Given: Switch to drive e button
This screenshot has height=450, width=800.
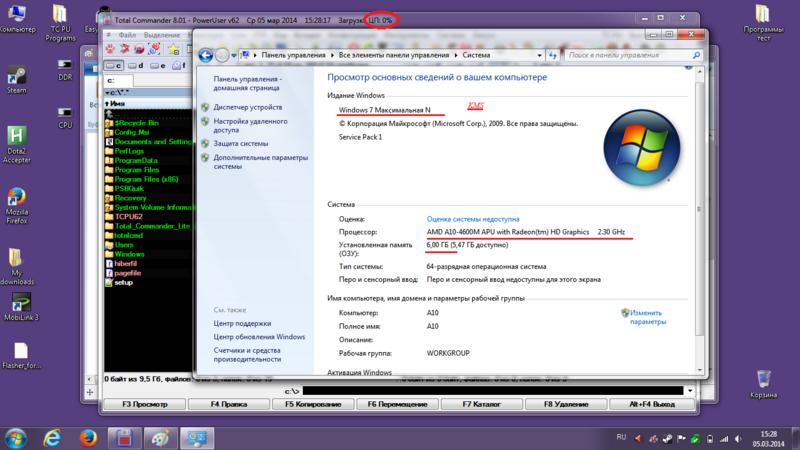Looking at the screenshot, I should (x=158, y=66).
